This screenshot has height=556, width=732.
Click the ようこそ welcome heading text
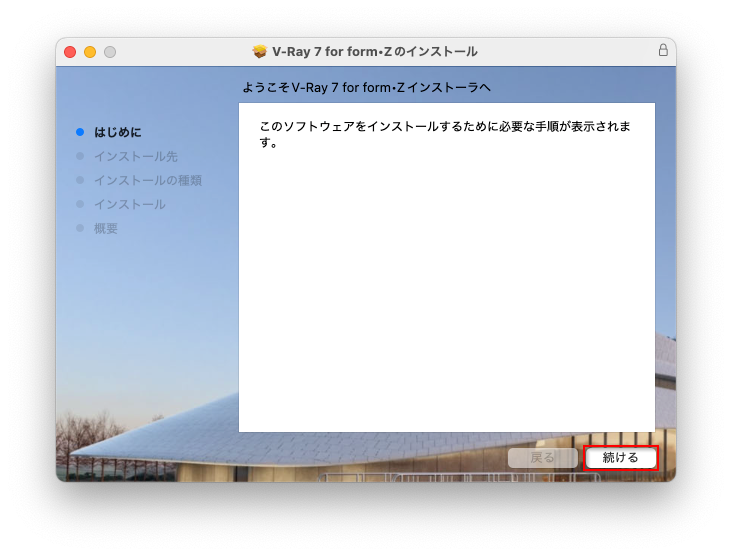coord(367,88)
